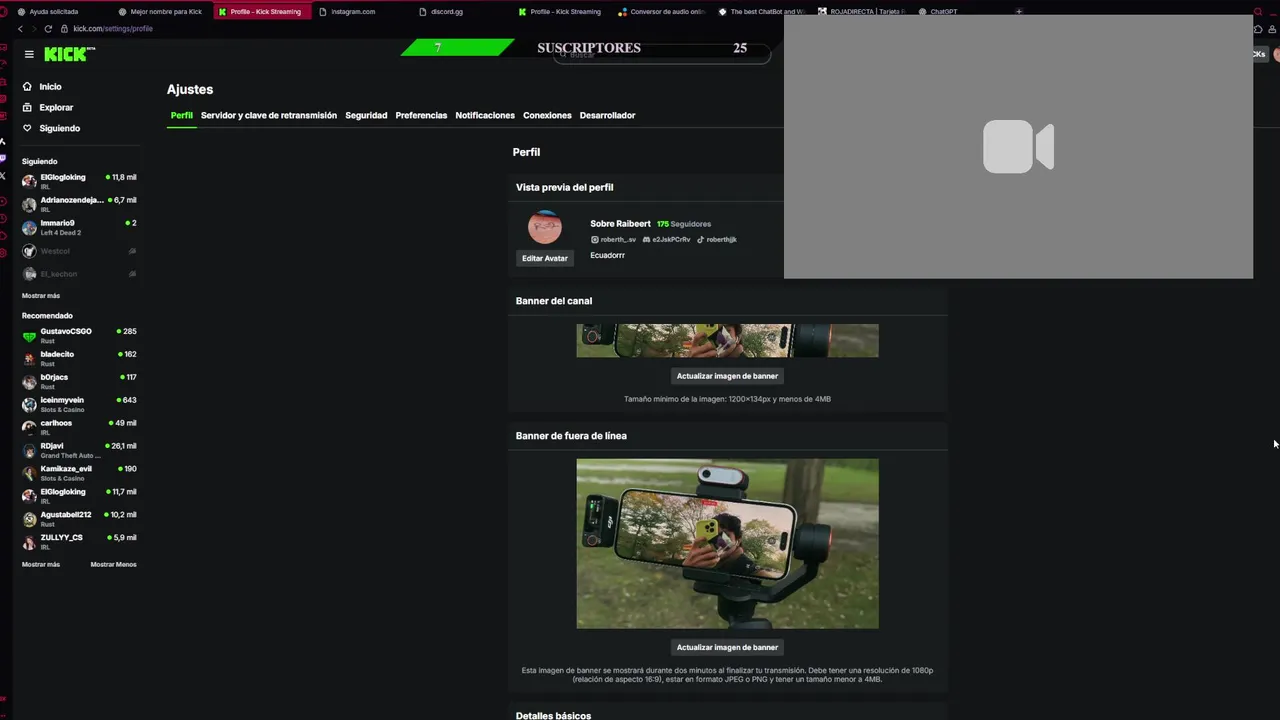Open Adrianozendeja channel avatar
Screen dimensions: 1280x720
click(29, 204)
